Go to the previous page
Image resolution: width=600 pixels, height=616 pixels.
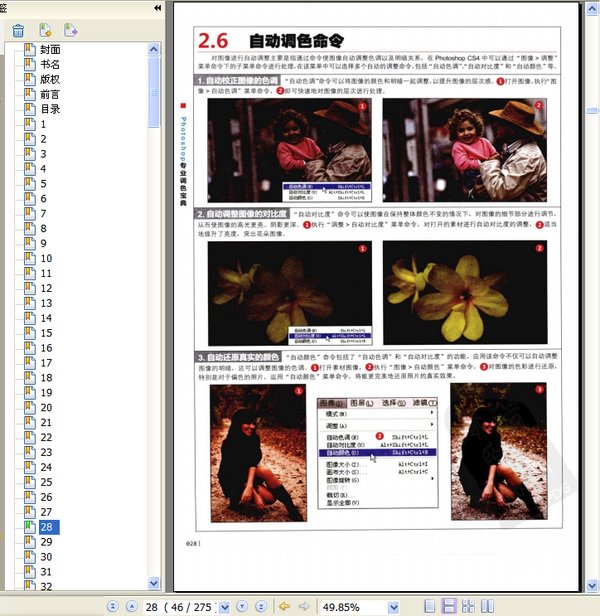pyautogui.click(x=130, y=606)
